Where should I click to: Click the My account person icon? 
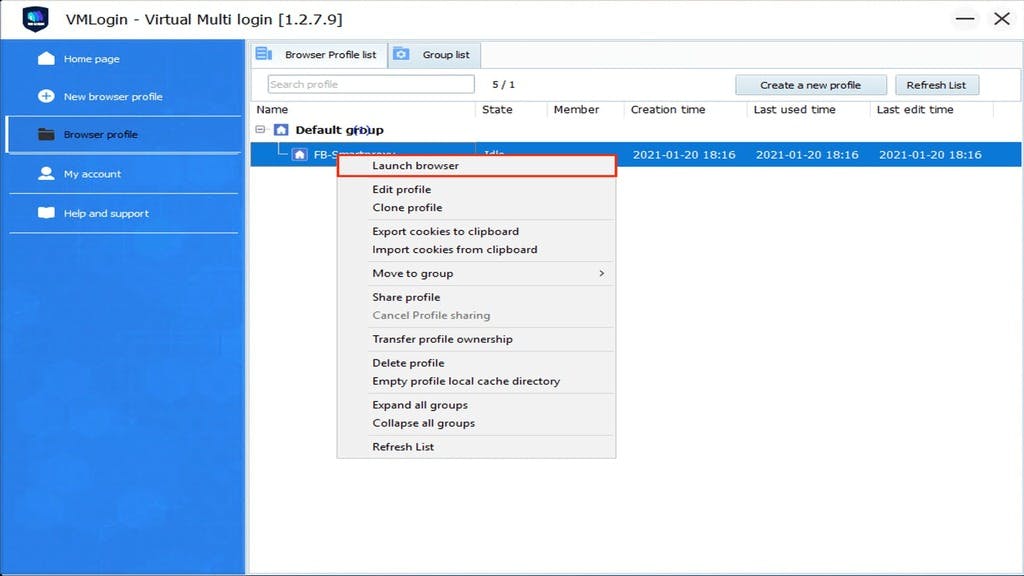click(x=46, y=174)
